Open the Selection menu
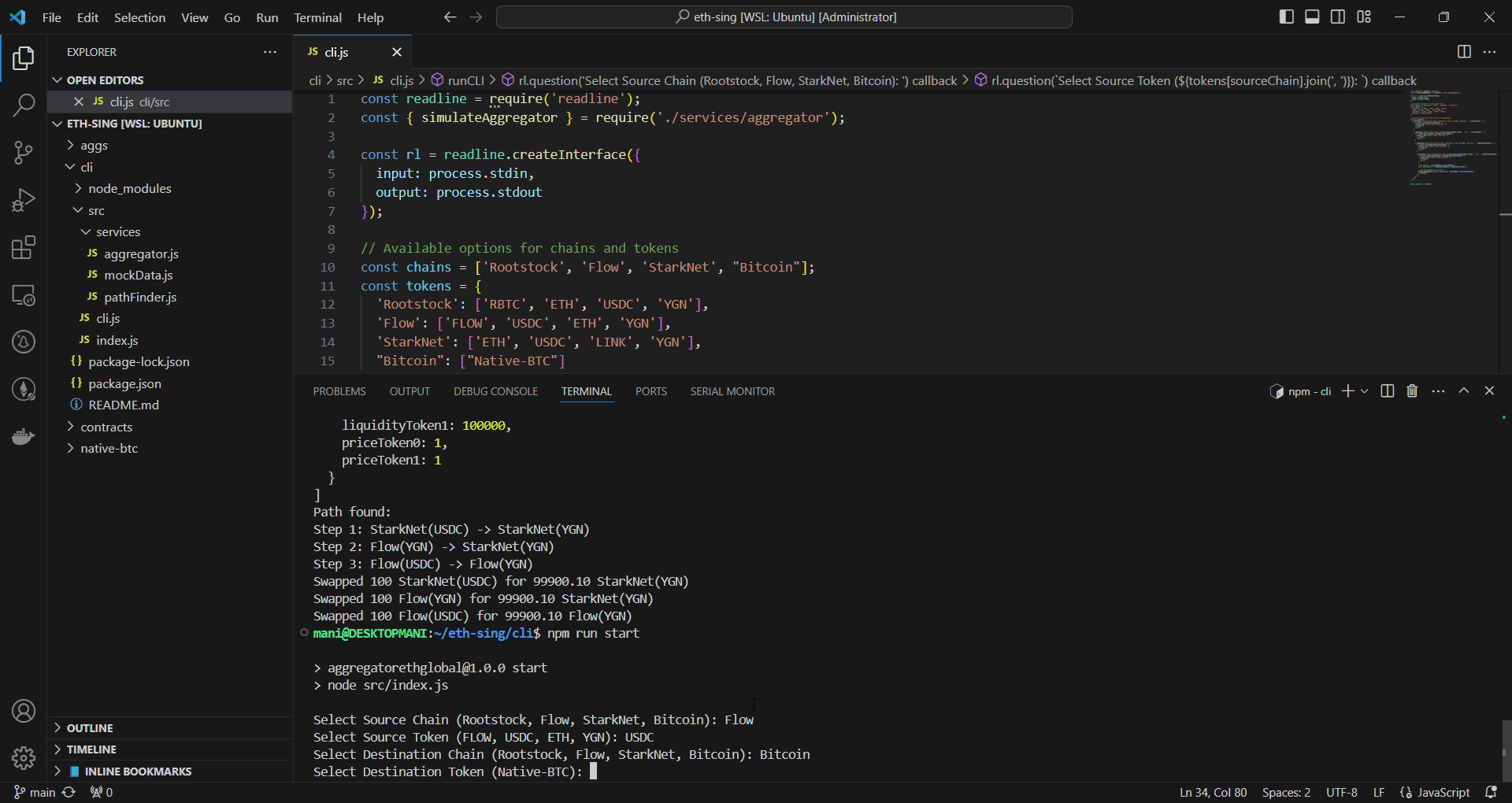The image size is (1512, 803). point(139,17)
